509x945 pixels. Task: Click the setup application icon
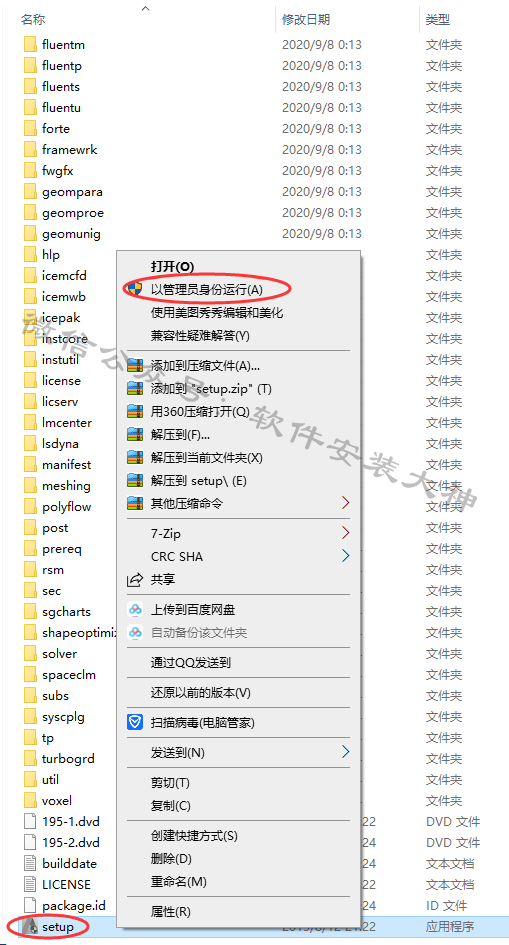click(30, 926)
